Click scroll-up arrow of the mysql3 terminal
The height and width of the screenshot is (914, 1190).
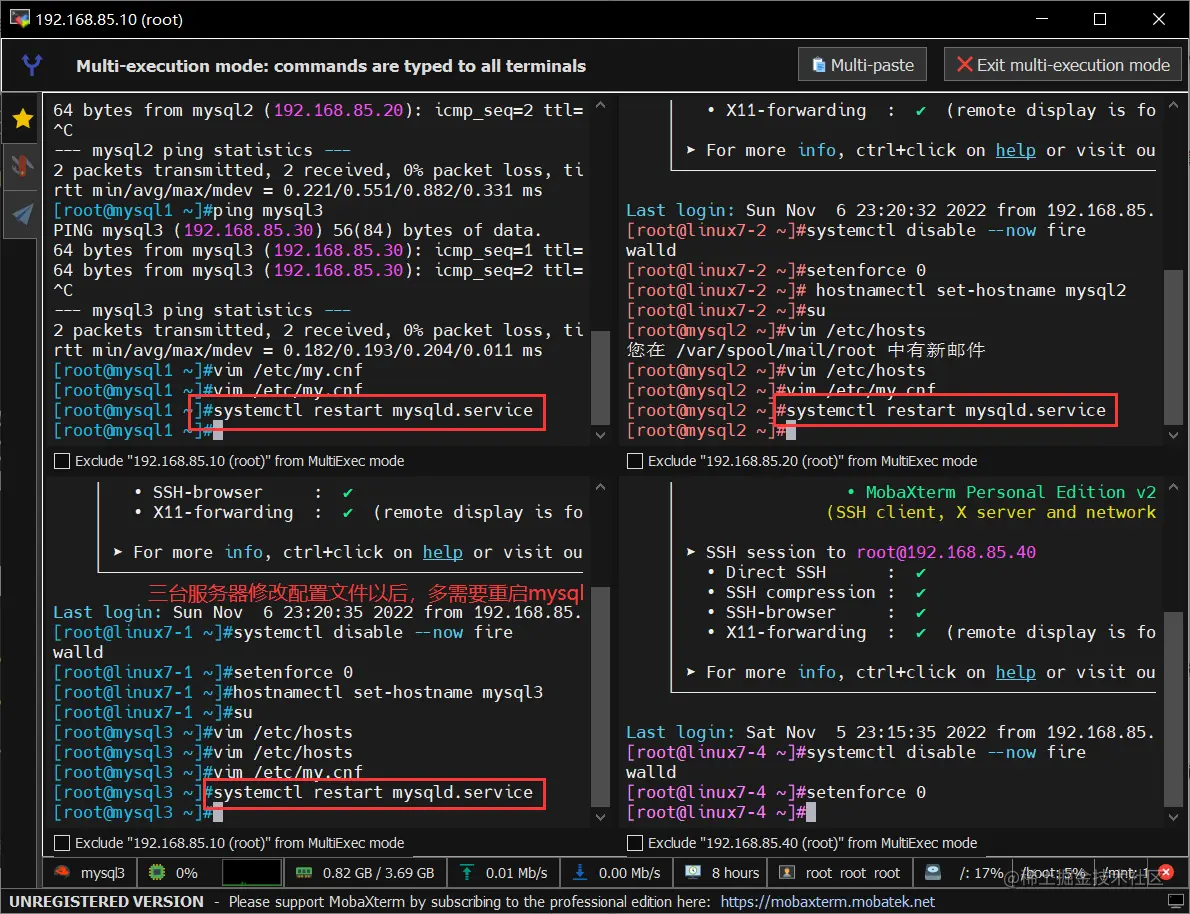601,487
